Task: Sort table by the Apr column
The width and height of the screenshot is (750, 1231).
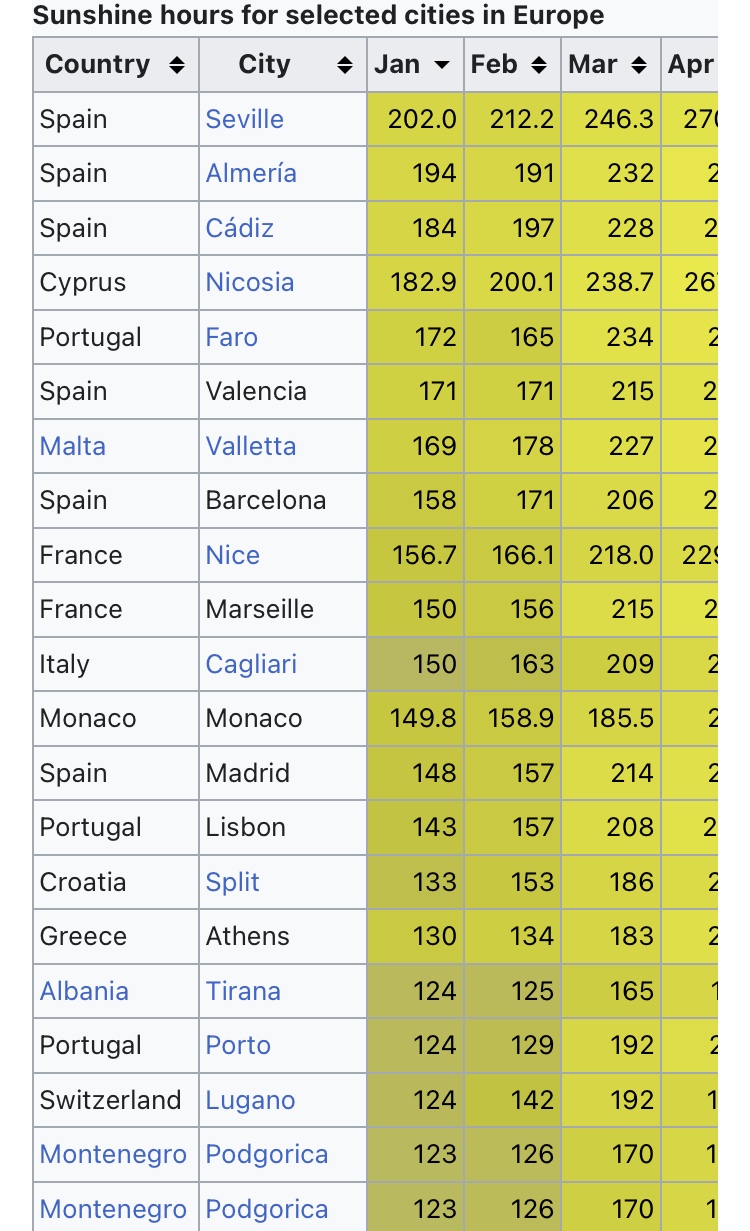Action: 691,66
